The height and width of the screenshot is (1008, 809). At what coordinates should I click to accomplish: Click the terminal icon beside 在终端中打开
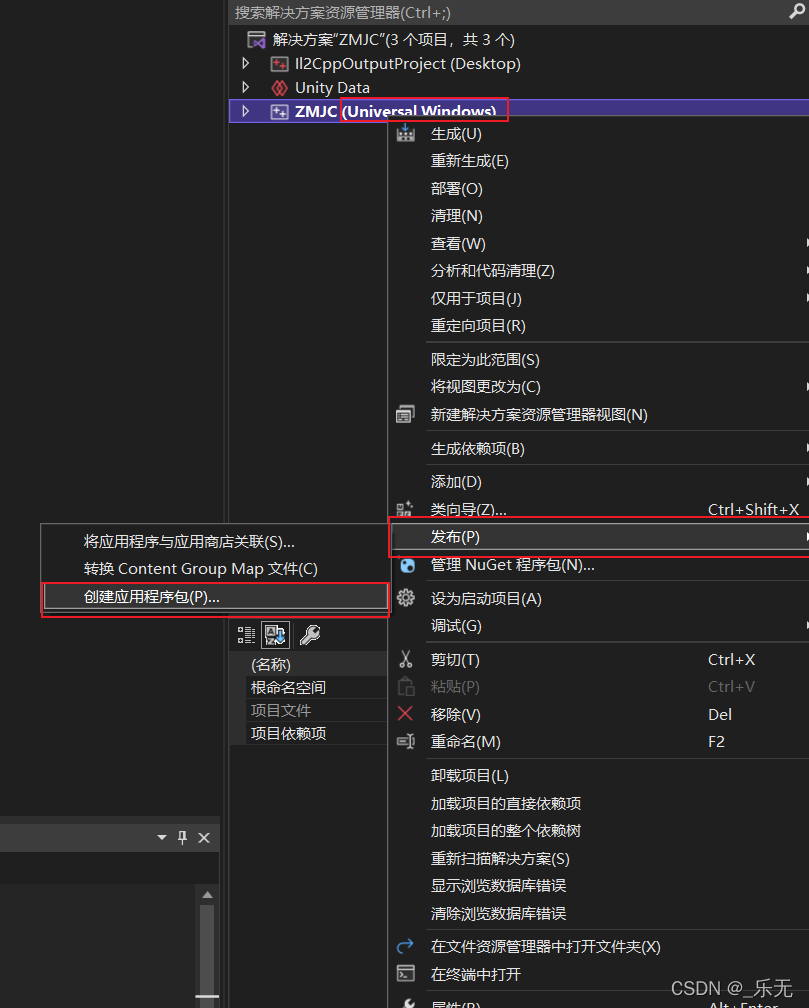405,974
